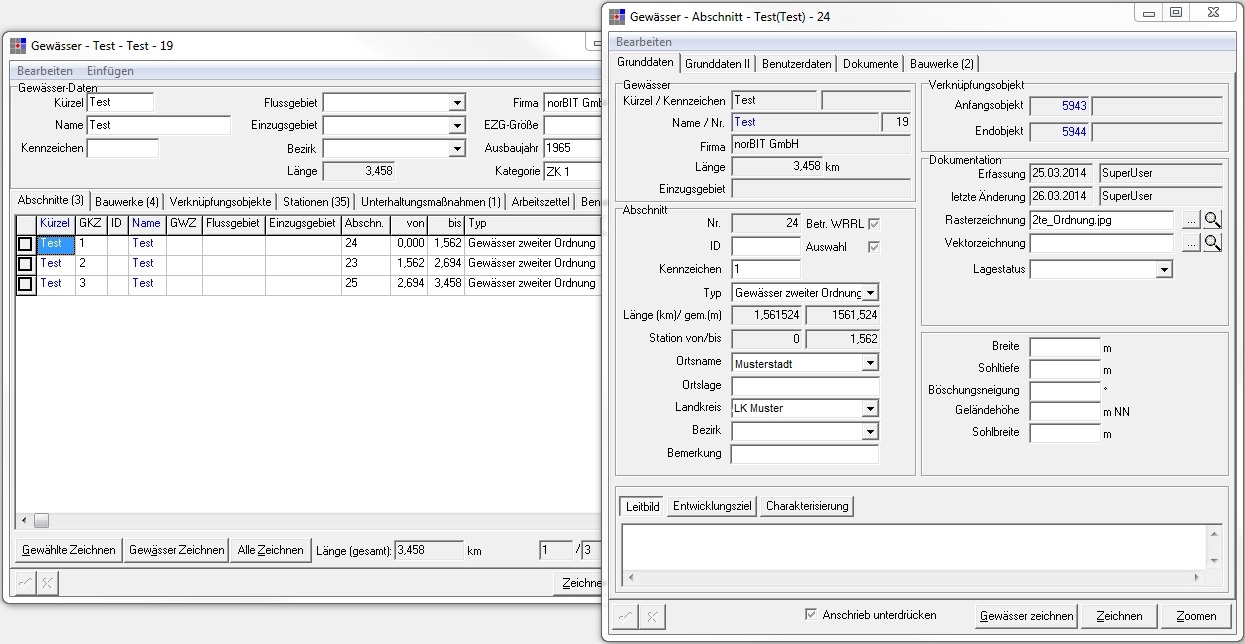This screenshot has height=644, width=1245.
Task: Click the Alle Zeichnen button
Action: point(270,550)
